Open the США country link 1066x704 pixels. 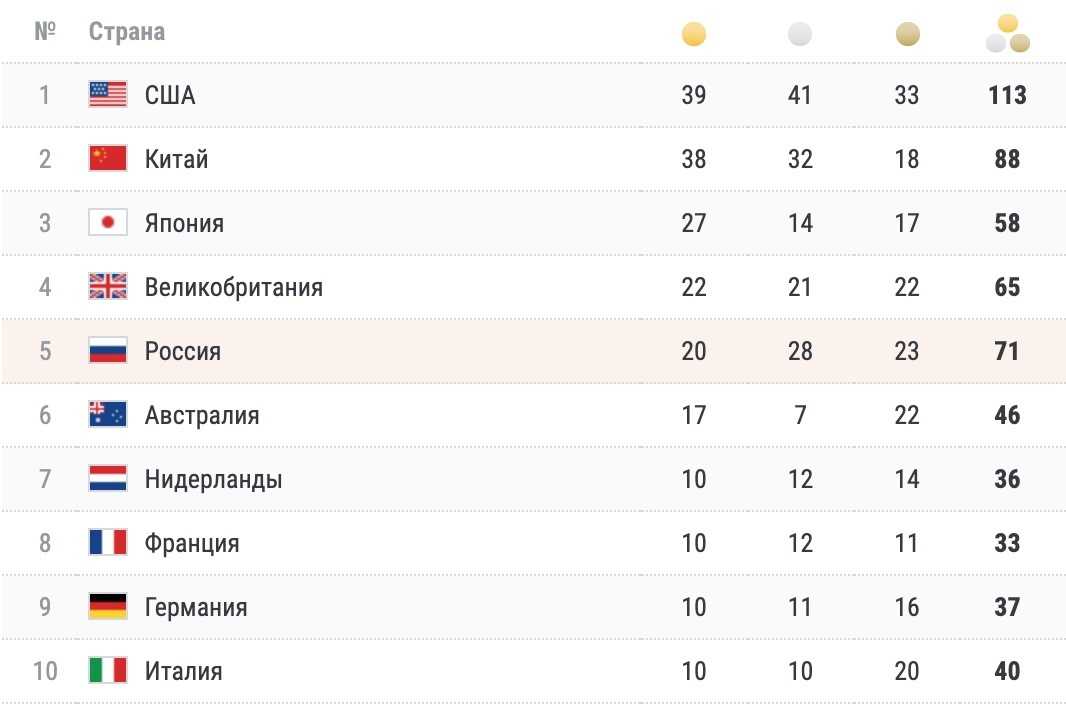click(170, 95)
